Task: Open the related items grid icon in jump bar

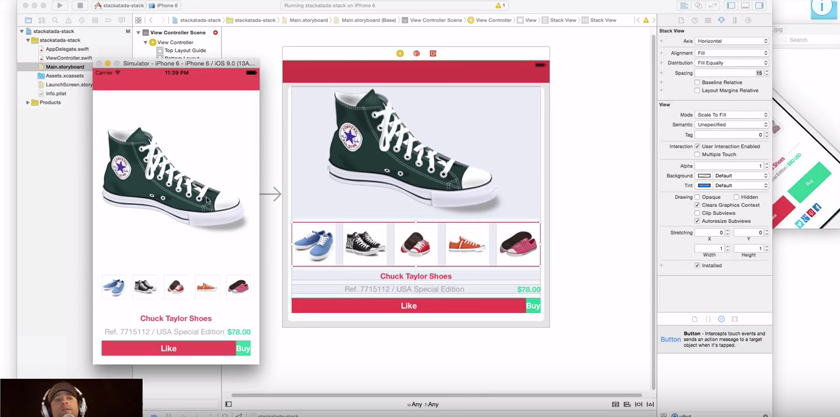Action: pos(138,20)
